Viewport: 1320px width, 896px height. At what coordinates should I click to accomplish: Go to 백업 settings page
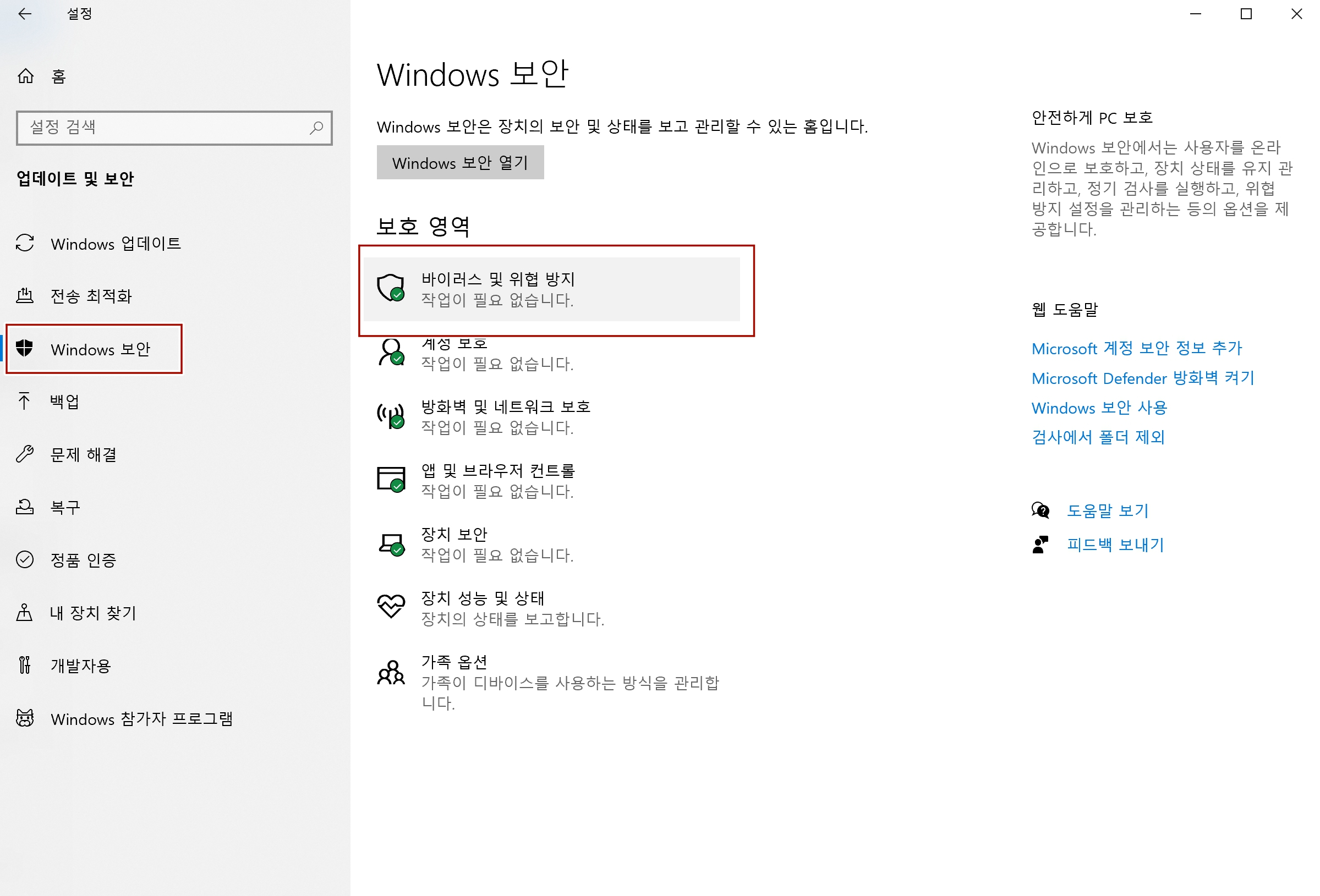tap(64, 402)
